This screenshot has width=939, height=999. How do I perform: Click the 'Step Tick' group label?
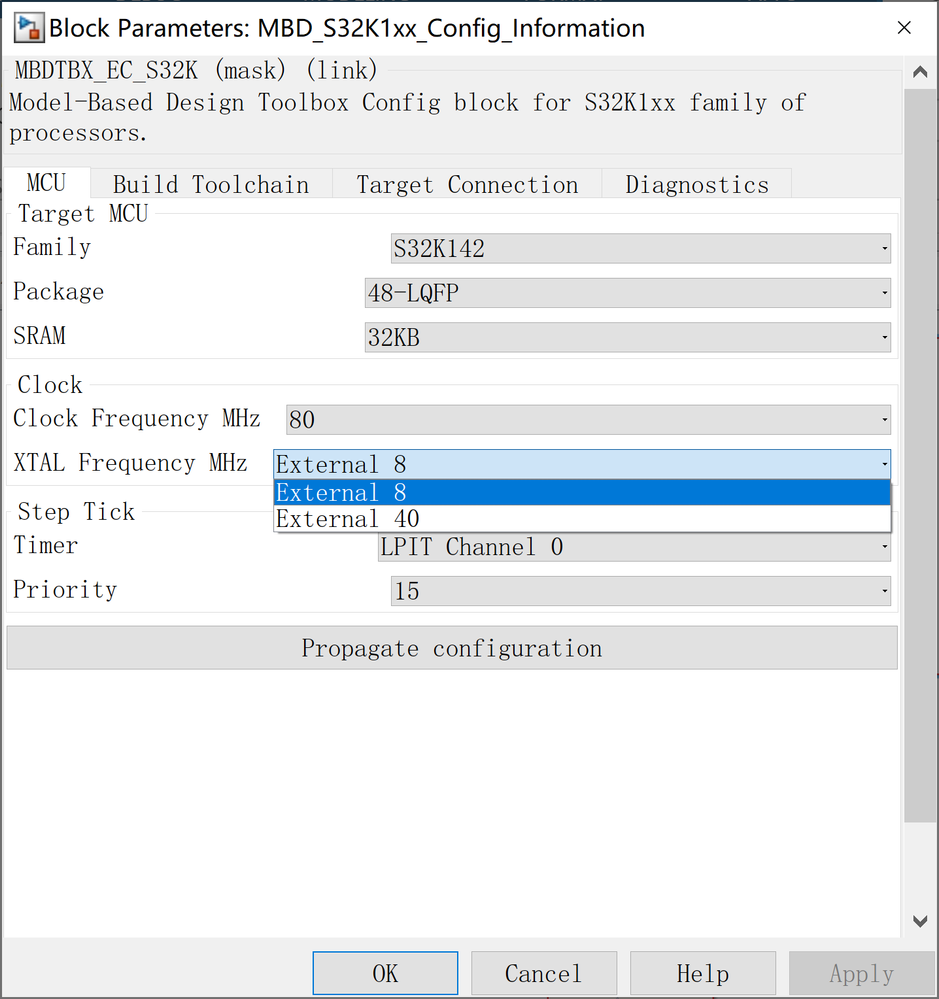click(76, 512)
